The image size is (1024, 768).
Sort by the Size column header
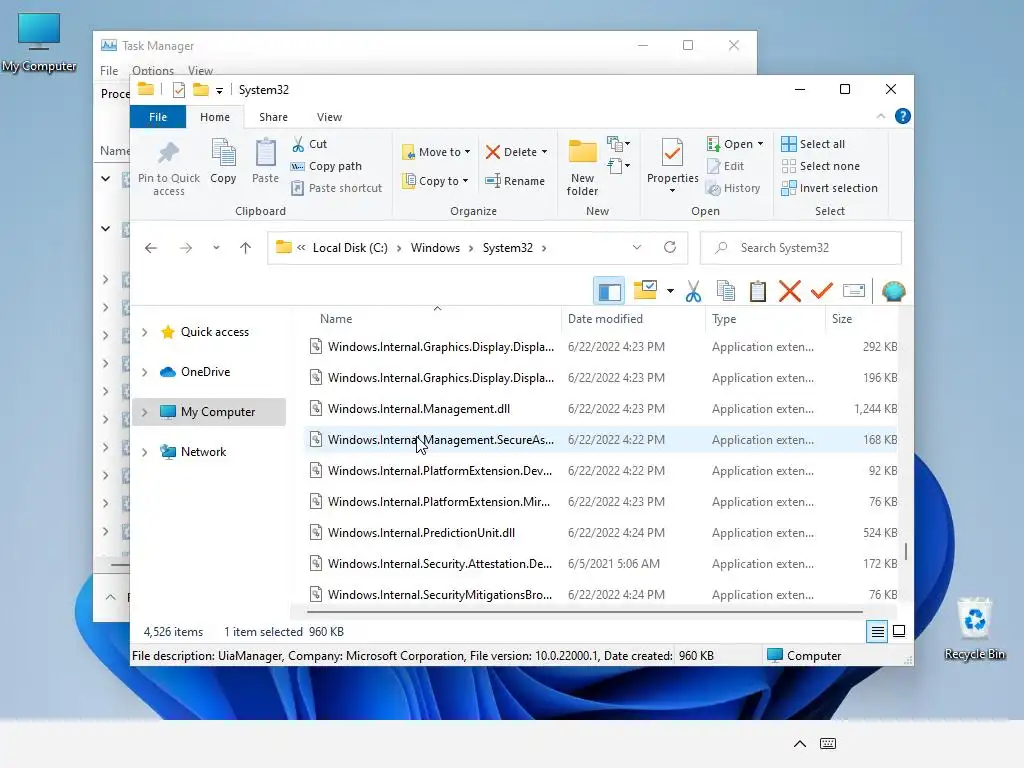coord(861,319)
